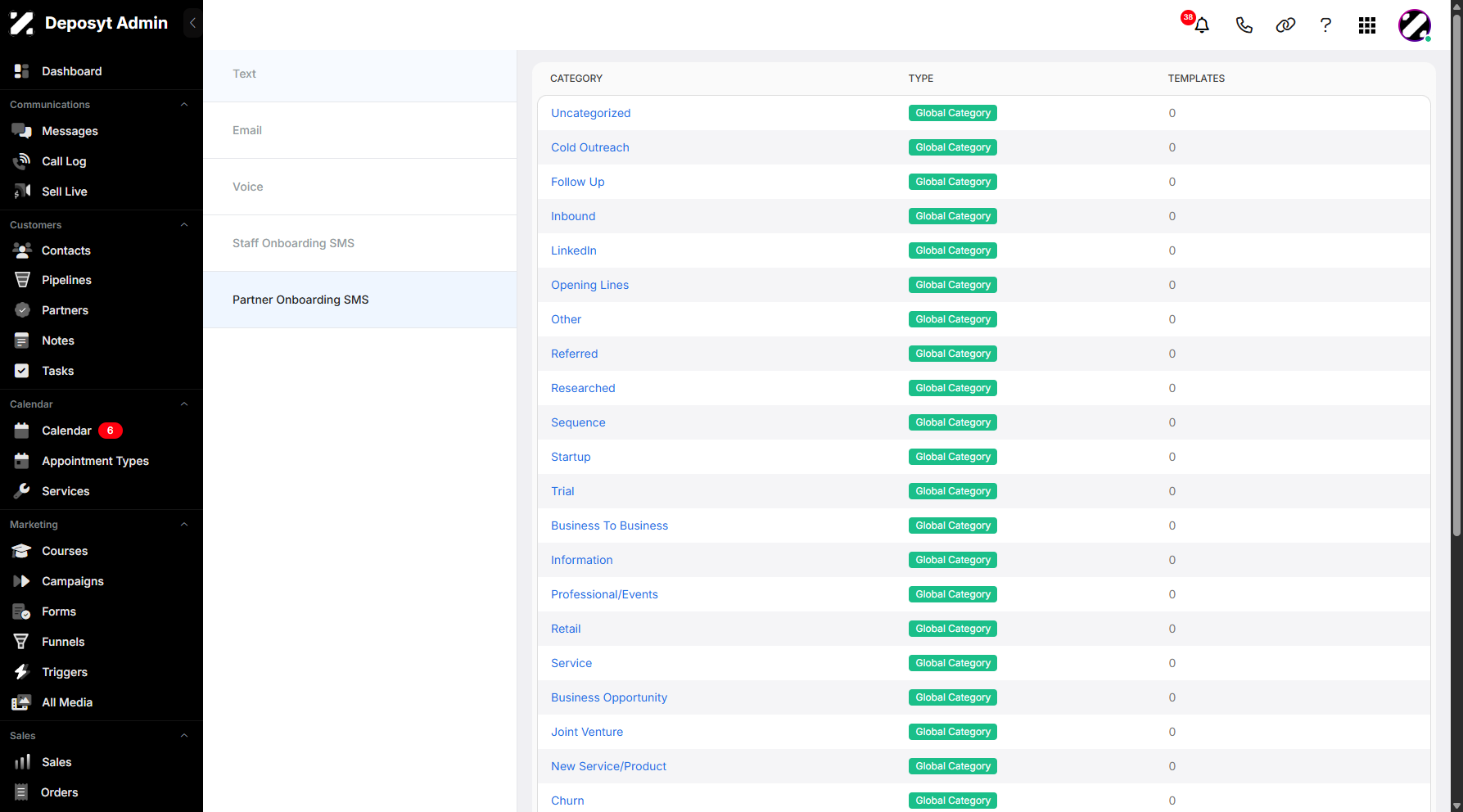The image size is (1463, 812).
Task: Open All Media in sidebar
Action: tap(67, 702)
